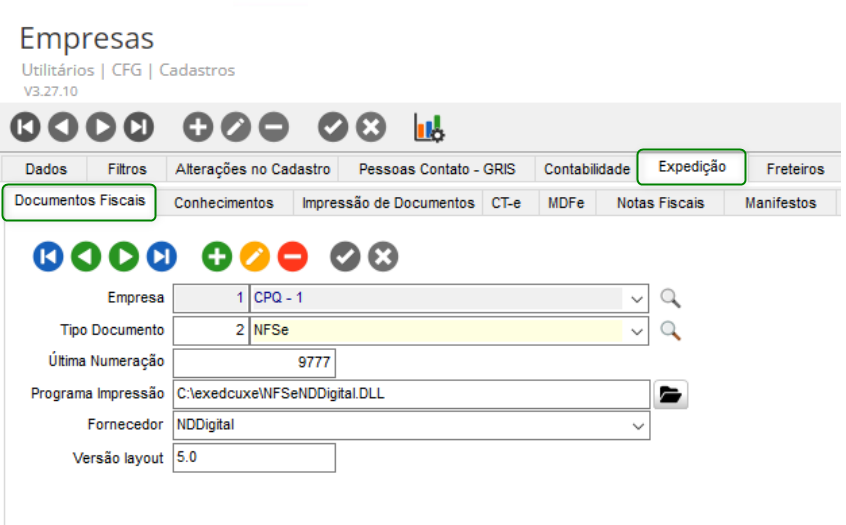The height and width of the screenshot is (525, 846).
Task: Click the red delete minus icon
Action: (x=293, y=257)
